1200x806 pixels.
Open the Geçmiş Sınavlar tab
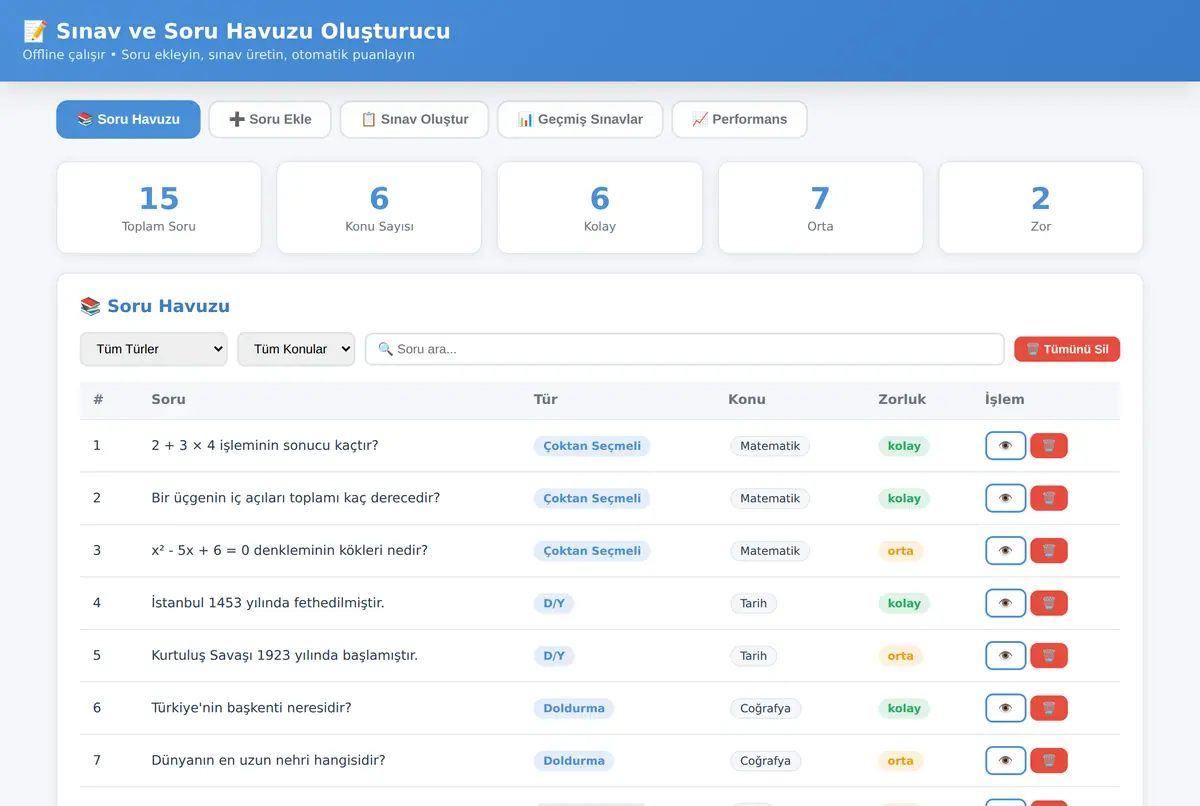pos(580,119)
